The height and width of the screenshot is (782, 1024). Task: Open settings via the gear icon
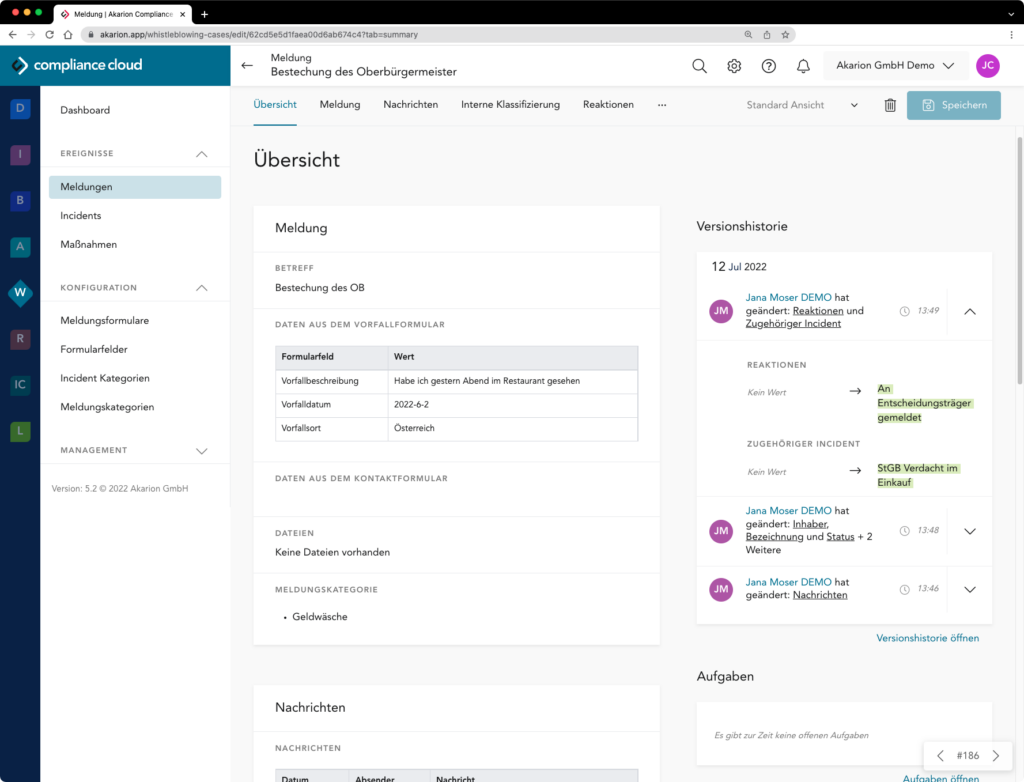tap(734, 66)
